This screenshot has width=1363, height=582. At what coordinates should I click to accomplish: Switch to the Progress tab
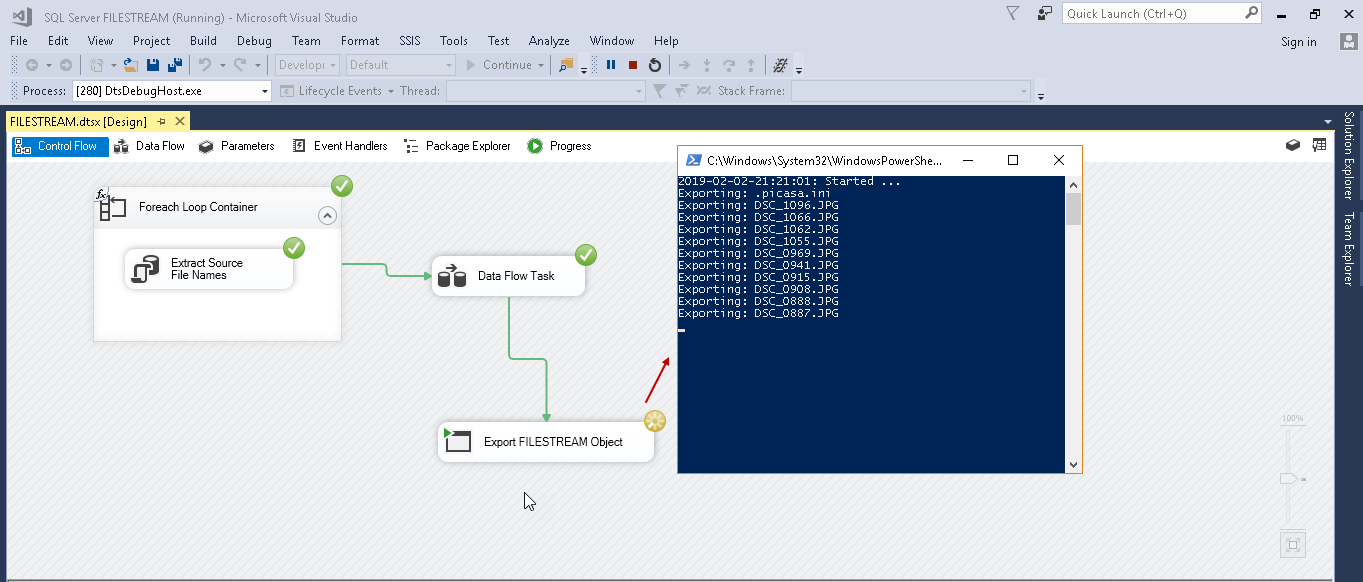(560, 146)
